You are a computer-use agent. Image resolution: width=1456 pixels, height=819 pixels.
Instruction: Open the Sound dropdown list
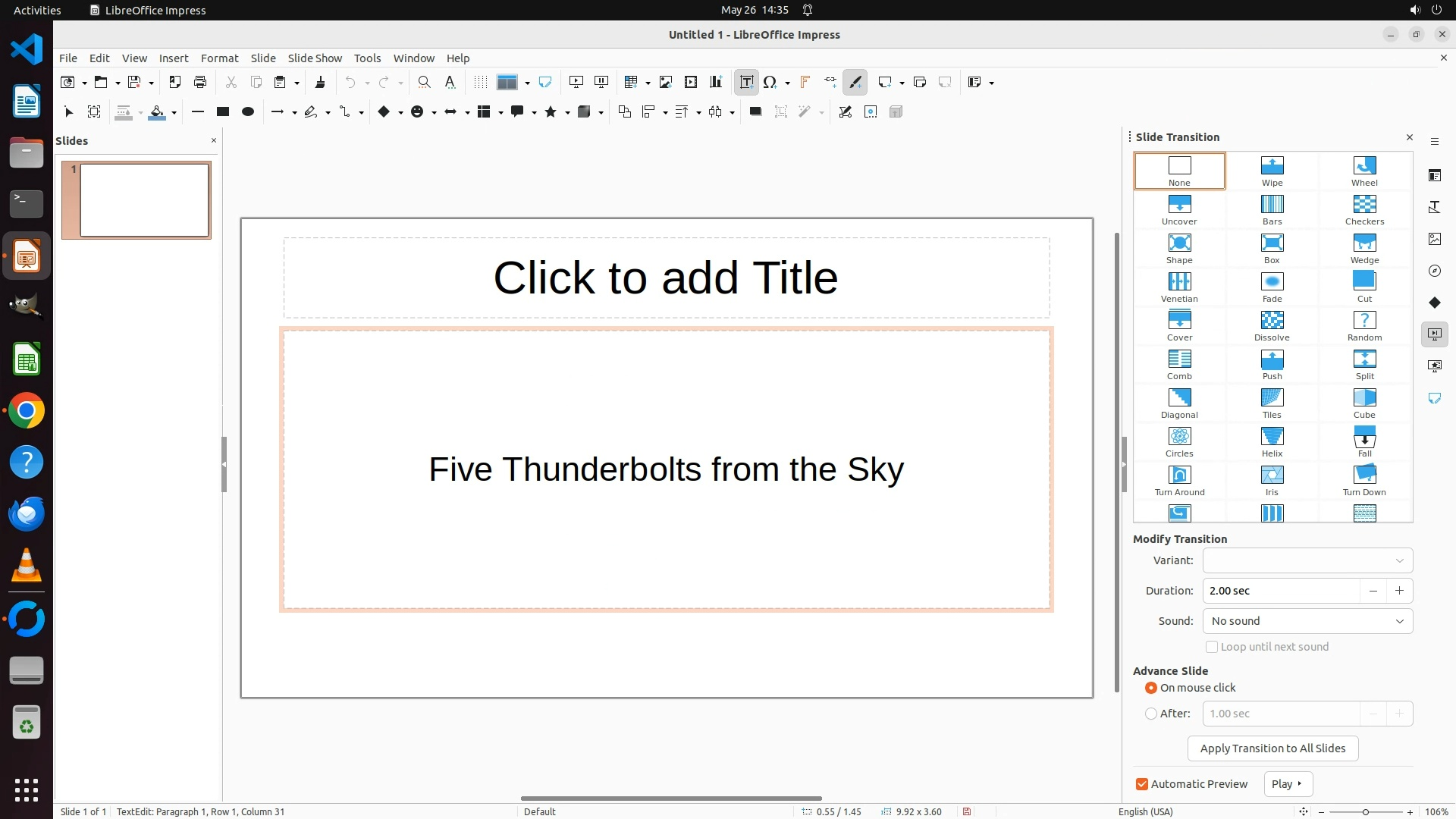[x=1307, y=621]
